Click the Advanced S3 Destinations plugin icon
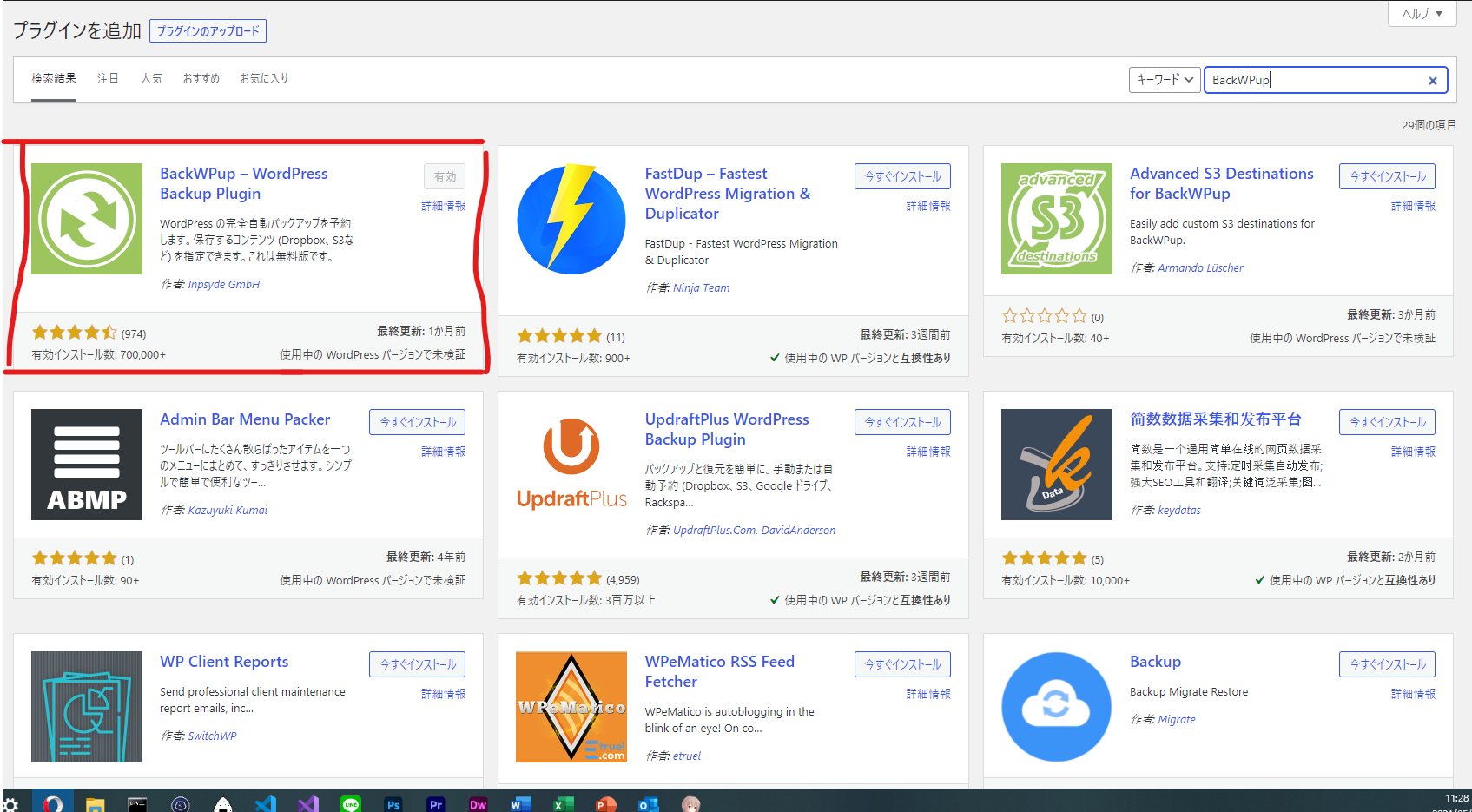This screenshot has height=812, width=1472. point(1057,219)
